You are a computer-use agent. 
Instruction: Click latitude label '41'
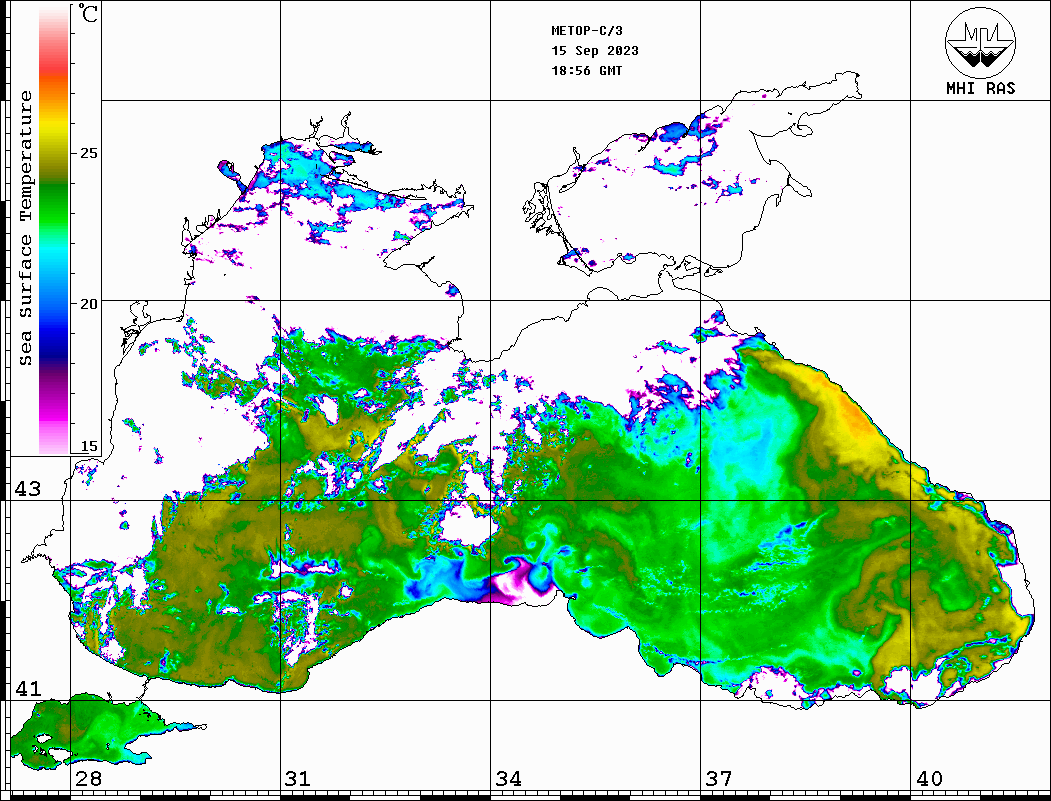tap(28, 688)
